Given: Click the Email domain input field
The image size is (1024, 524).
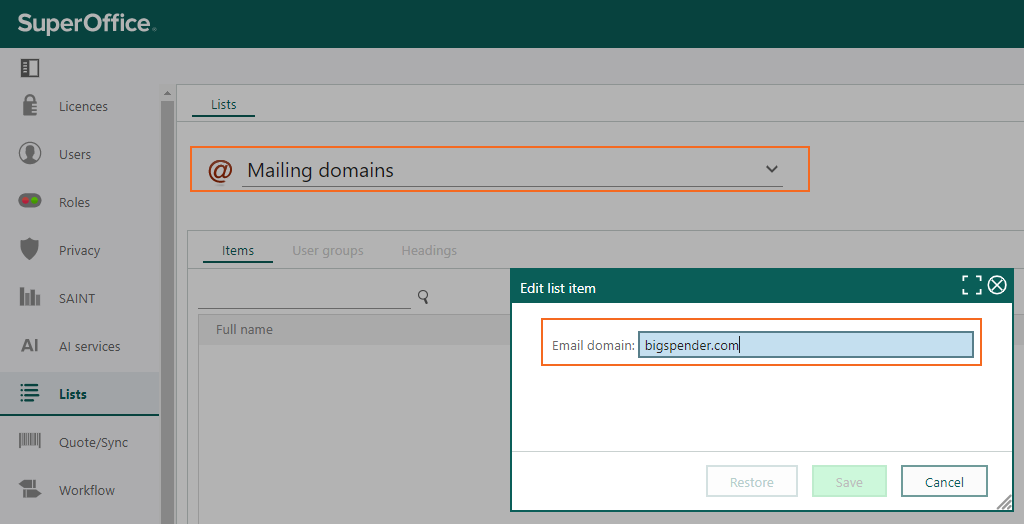Looking at the screenshot, I should (x=806, y=345).
